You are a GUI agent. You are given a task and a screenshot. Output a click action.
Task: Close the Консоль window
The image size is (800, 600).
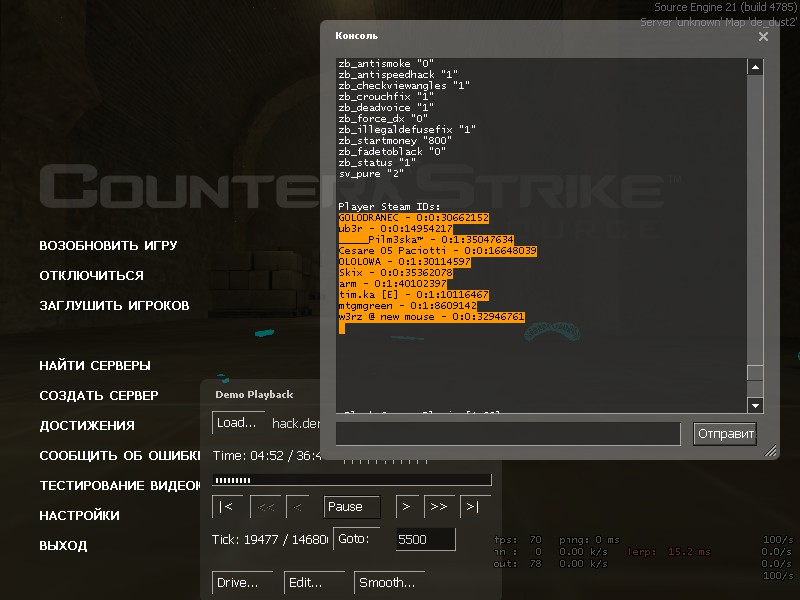pyautogui.click(x=763, y=36)
